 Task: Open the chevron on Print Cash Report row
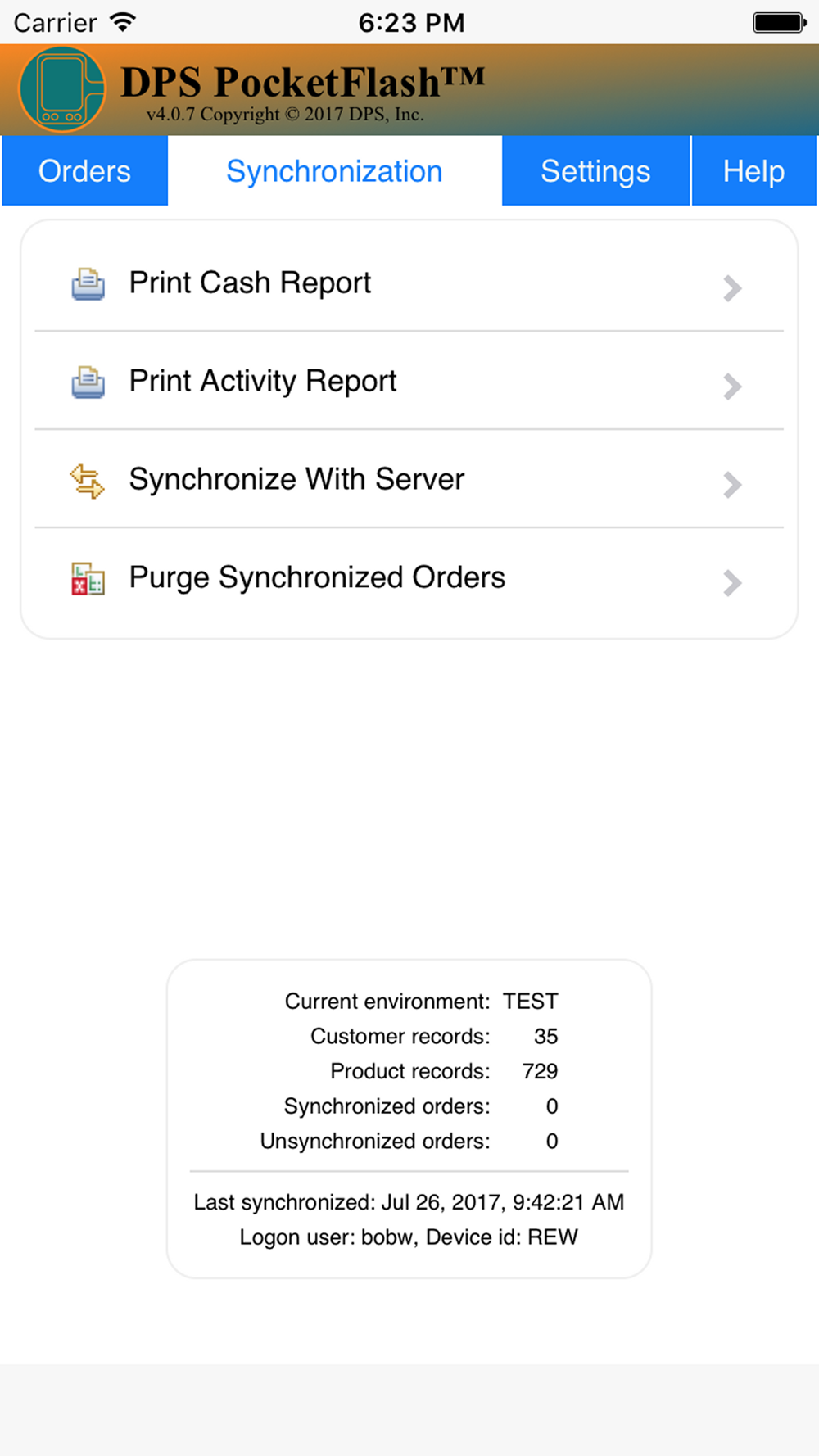(732, 288)
